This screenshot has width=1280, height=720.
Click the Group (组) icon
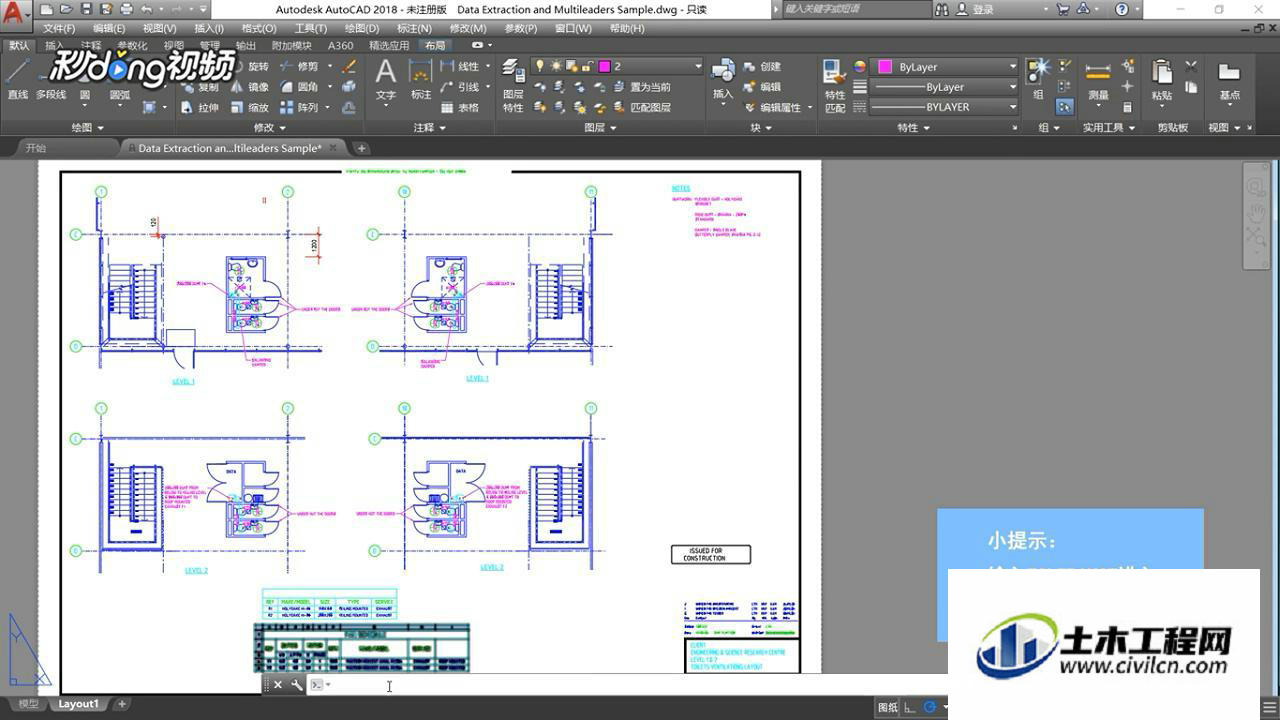(1038, 79)
